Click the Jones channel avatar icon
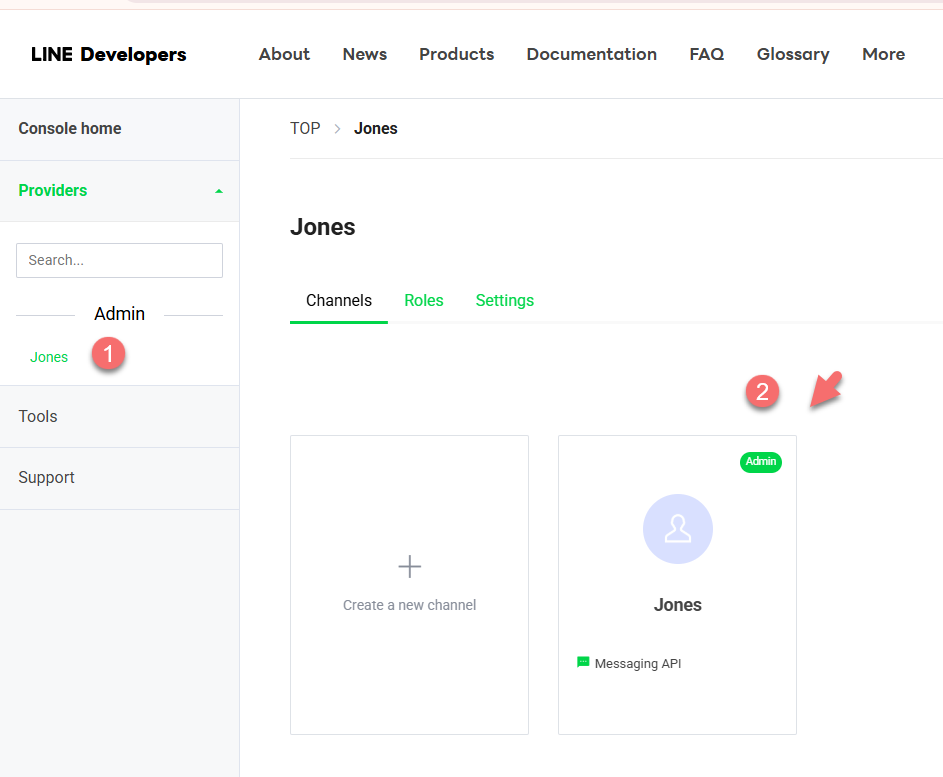 click(x=678, y=529)
